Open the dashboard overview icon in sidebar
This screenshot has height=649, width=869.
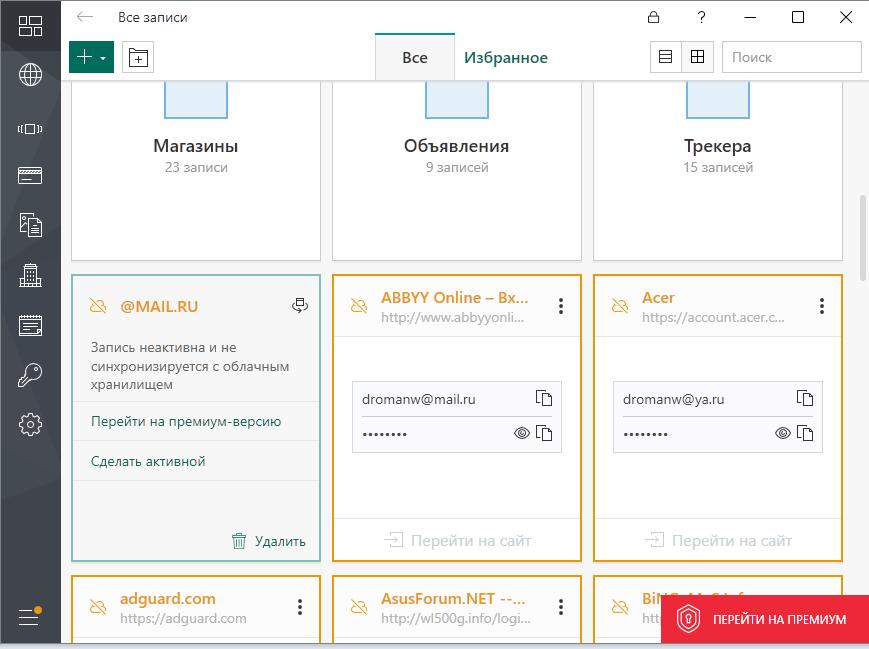point(30,25)
